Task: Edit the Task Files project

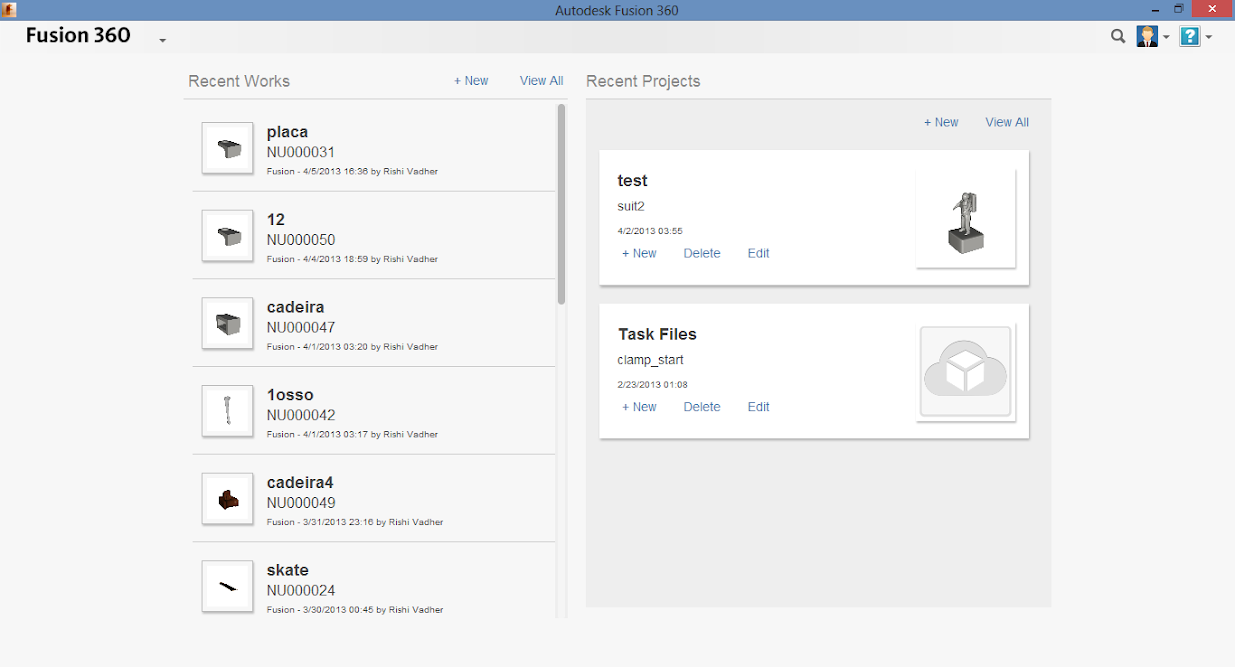Action: pos(759,407)
